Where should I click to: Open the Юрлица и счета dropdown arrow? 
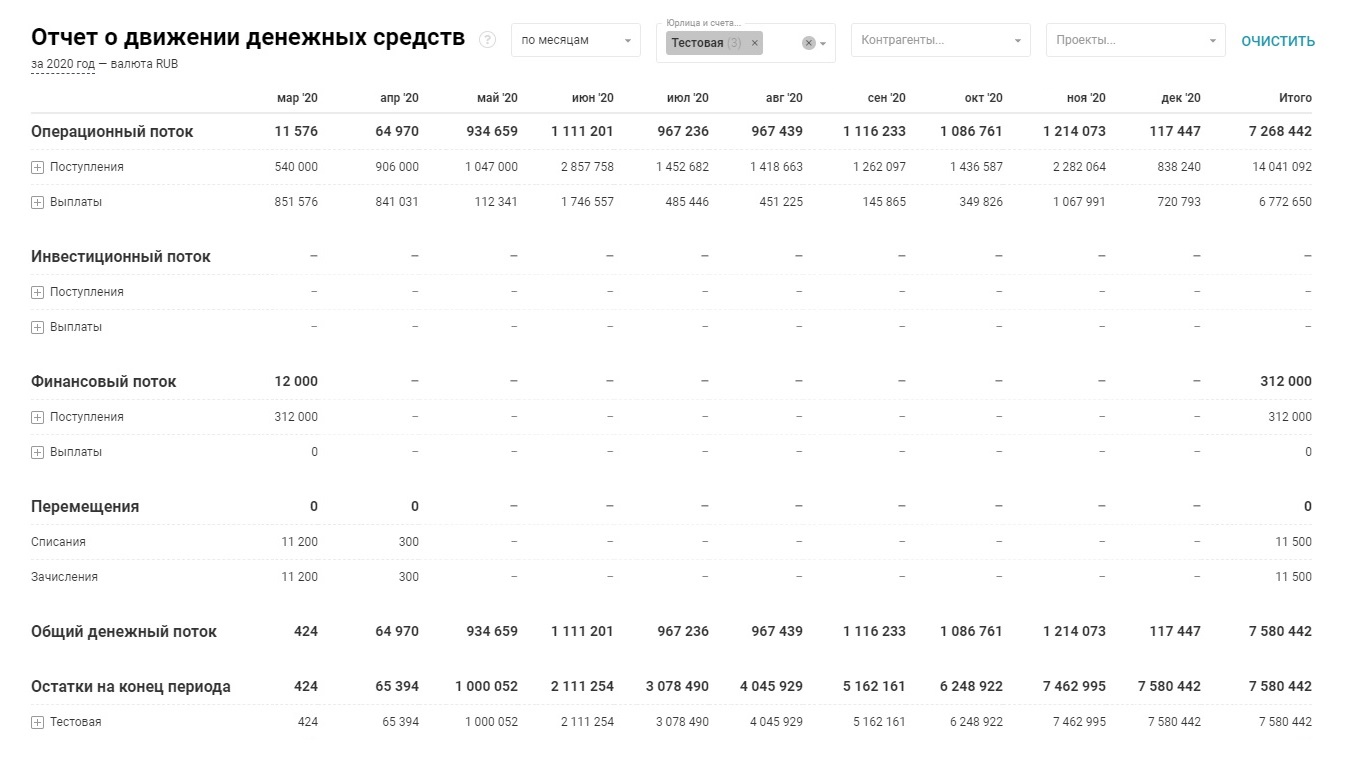click(823, 43)
